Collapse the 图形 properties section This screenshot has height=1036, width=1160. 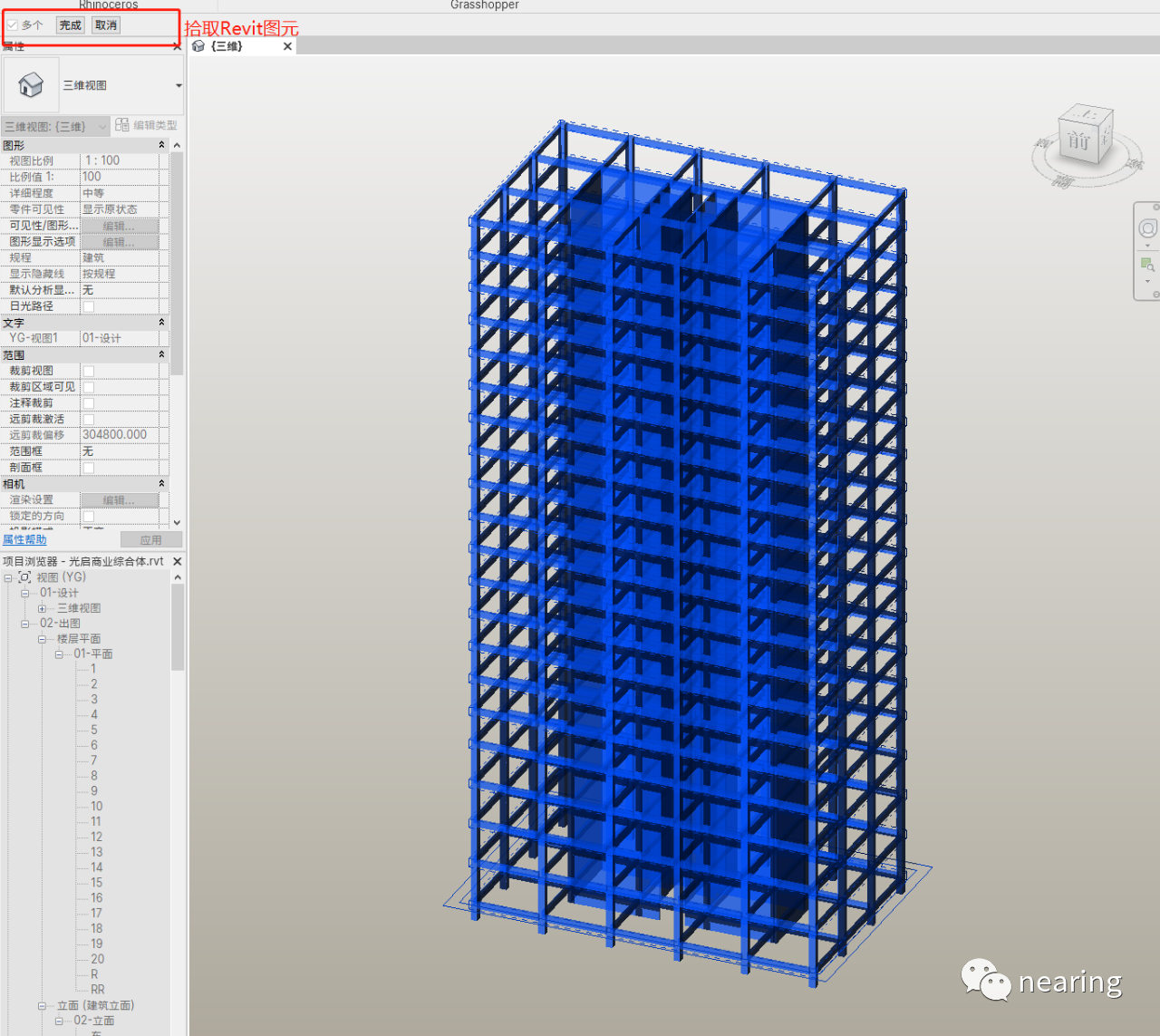162,145
